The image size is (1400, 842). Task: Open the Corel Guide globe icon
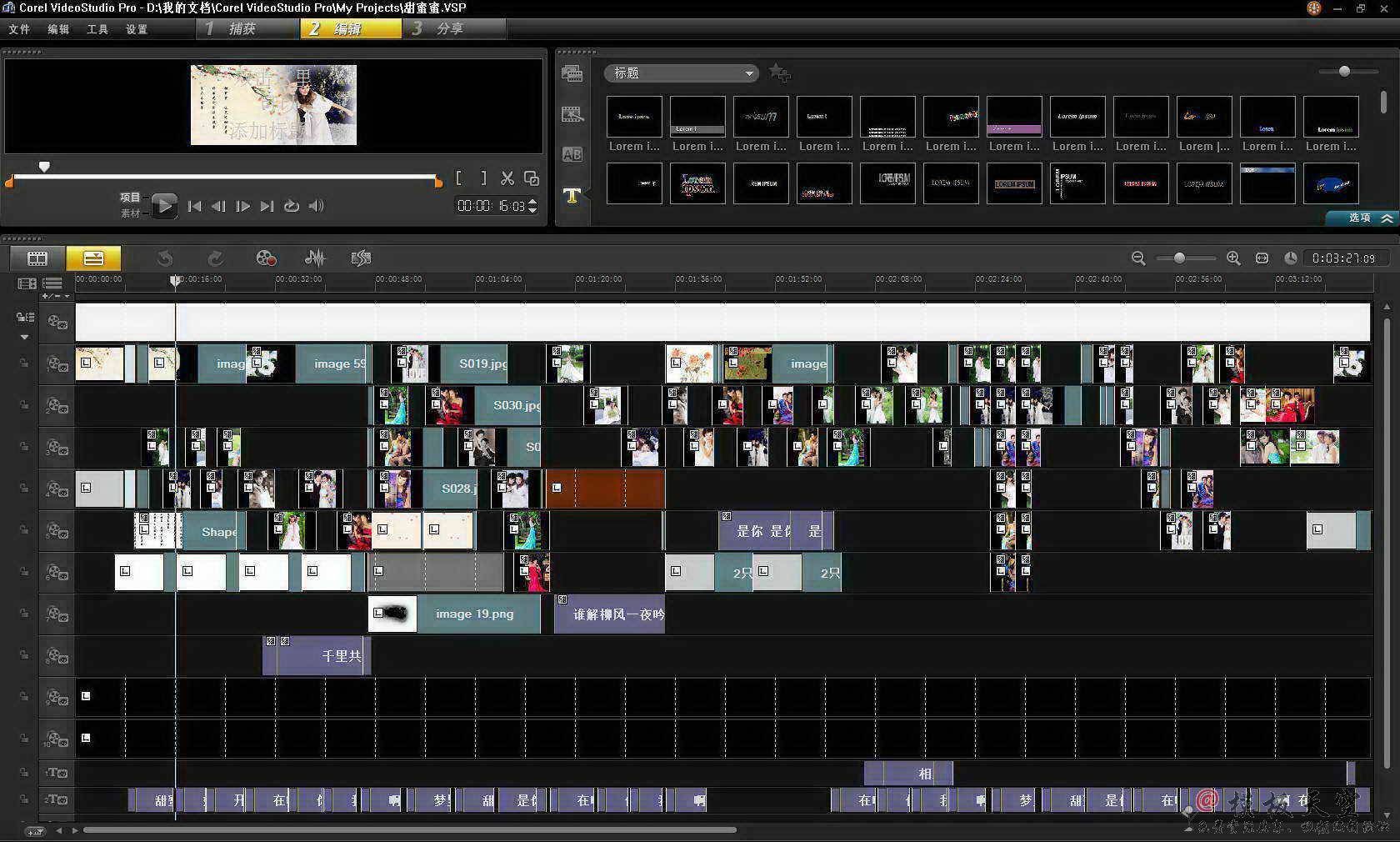(1314, 8)
